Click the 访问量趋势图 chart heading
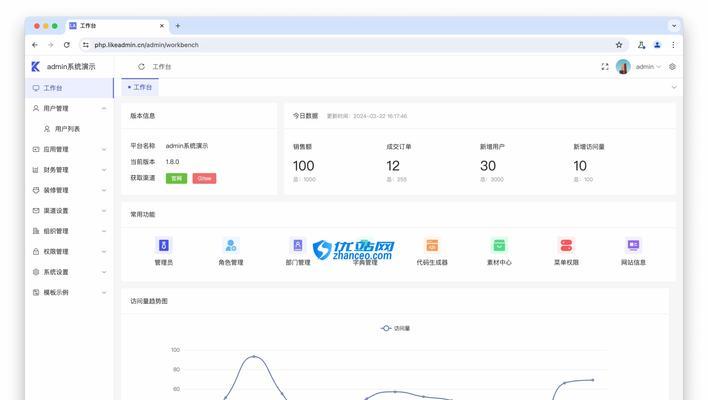The image size is (708, 400). pyautogui.click(x=149, y=301)
